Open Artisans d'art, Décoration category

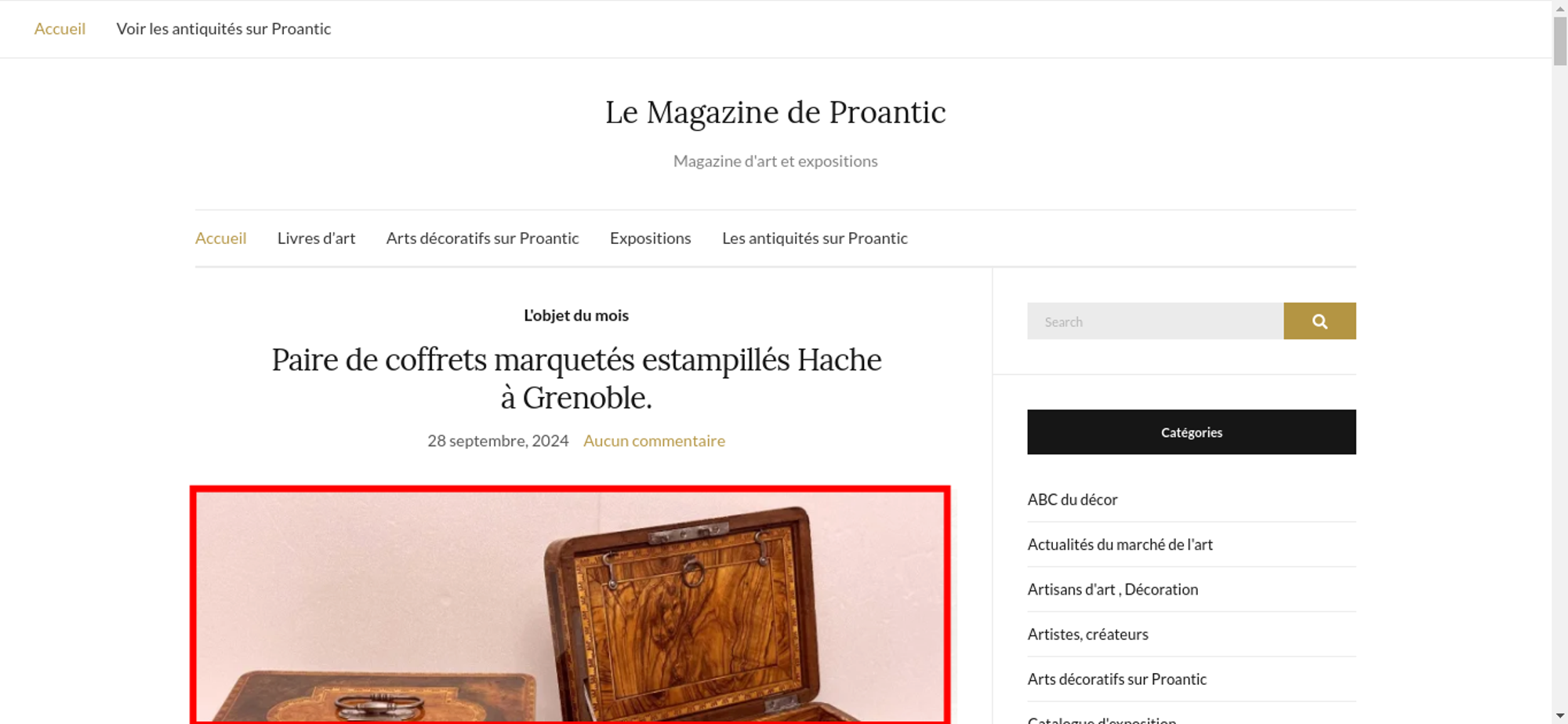[1112, 589]
